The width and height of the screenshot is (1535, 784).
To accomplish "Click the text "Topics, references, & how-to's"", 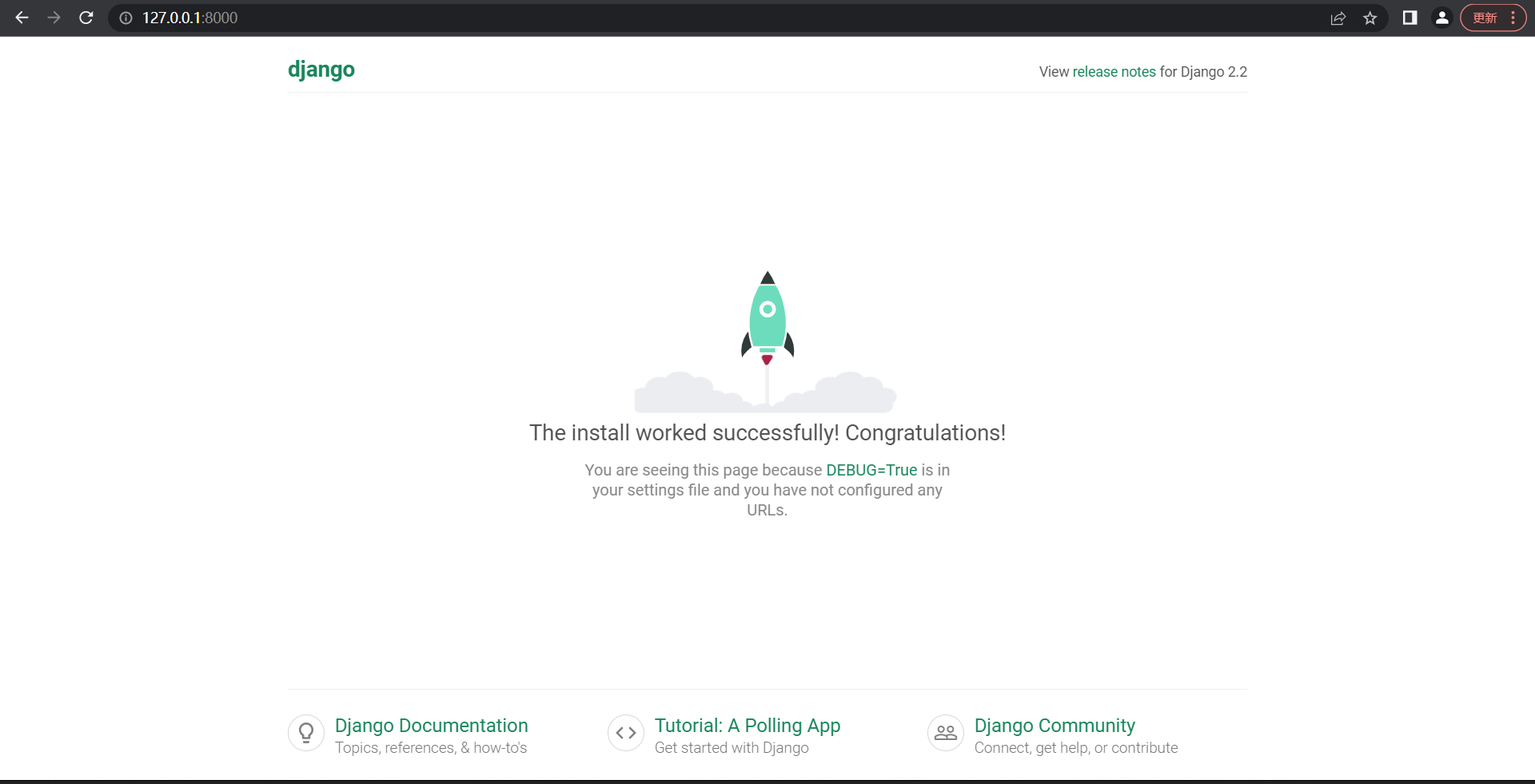I will (x=431, y=748).
